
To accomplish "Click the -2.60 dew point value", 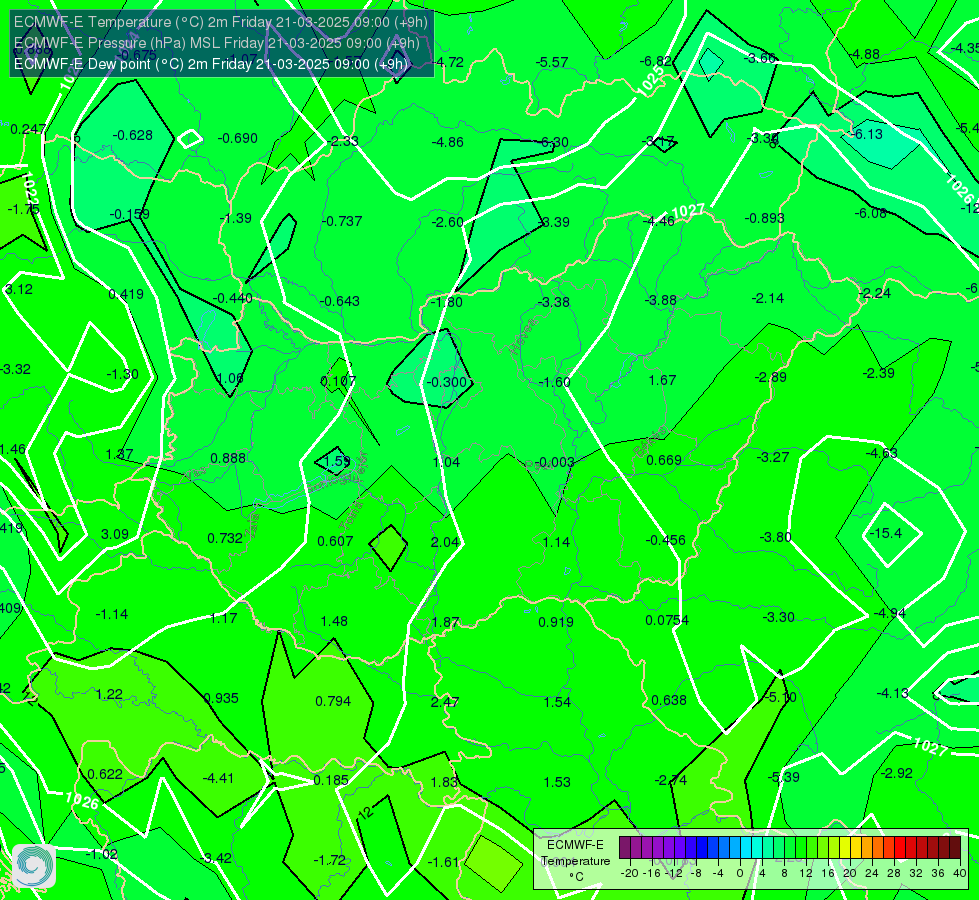I will click(448, 222).
